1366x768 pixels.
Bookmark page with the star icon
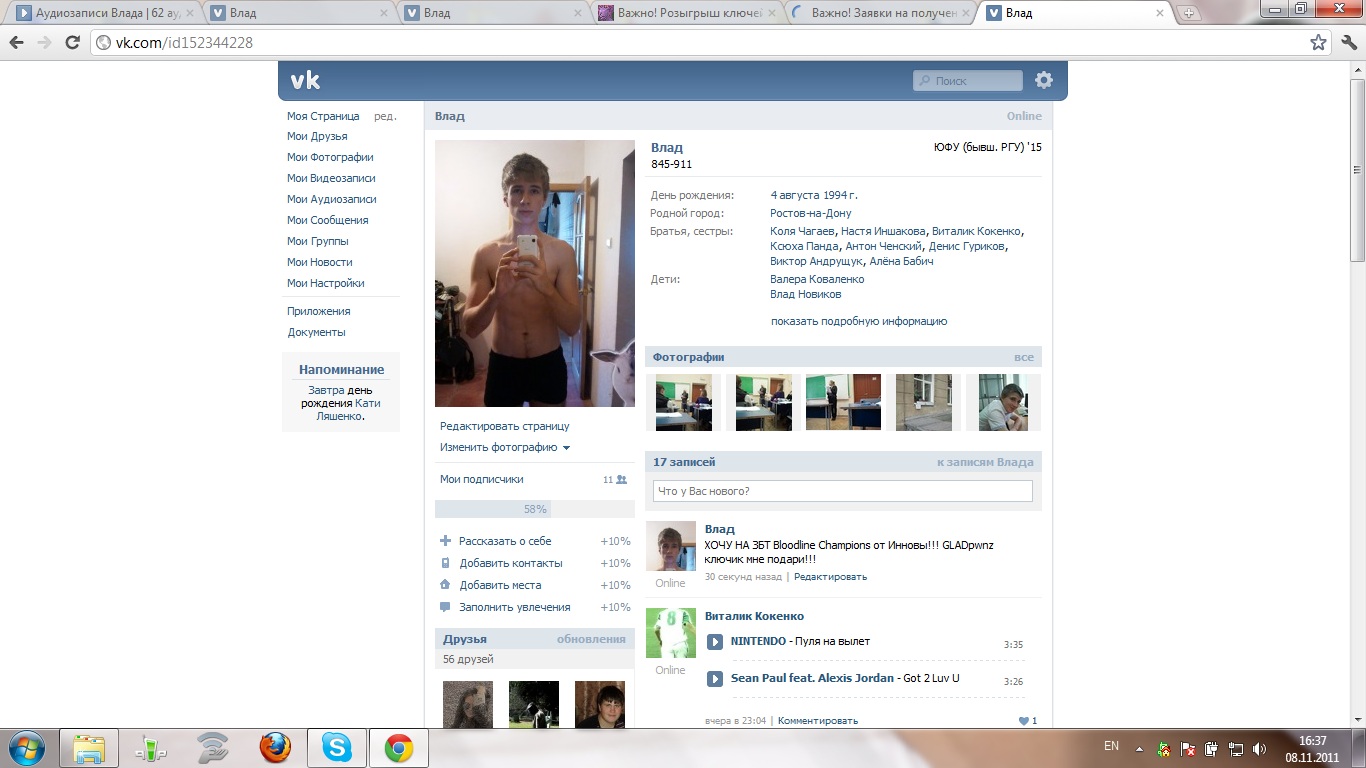(1318, 42)
